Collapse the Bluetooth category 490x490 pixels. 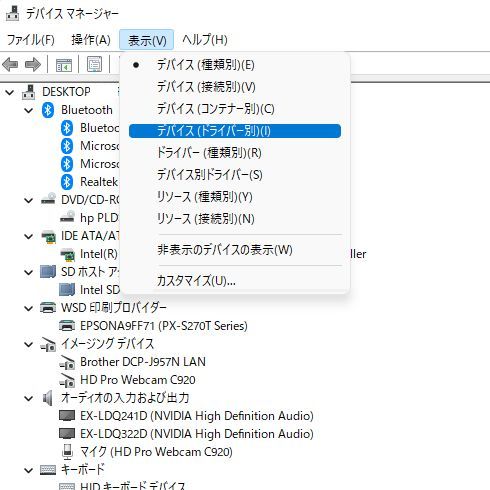(29, 110)
